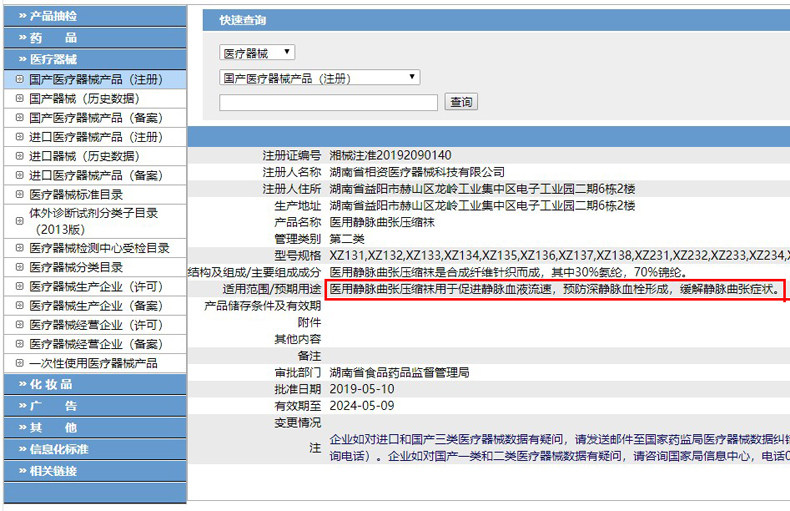This screenshot has width=790, height=511.
Task: Open the 医疗器械 category dropdown
Action: (257, 52)
